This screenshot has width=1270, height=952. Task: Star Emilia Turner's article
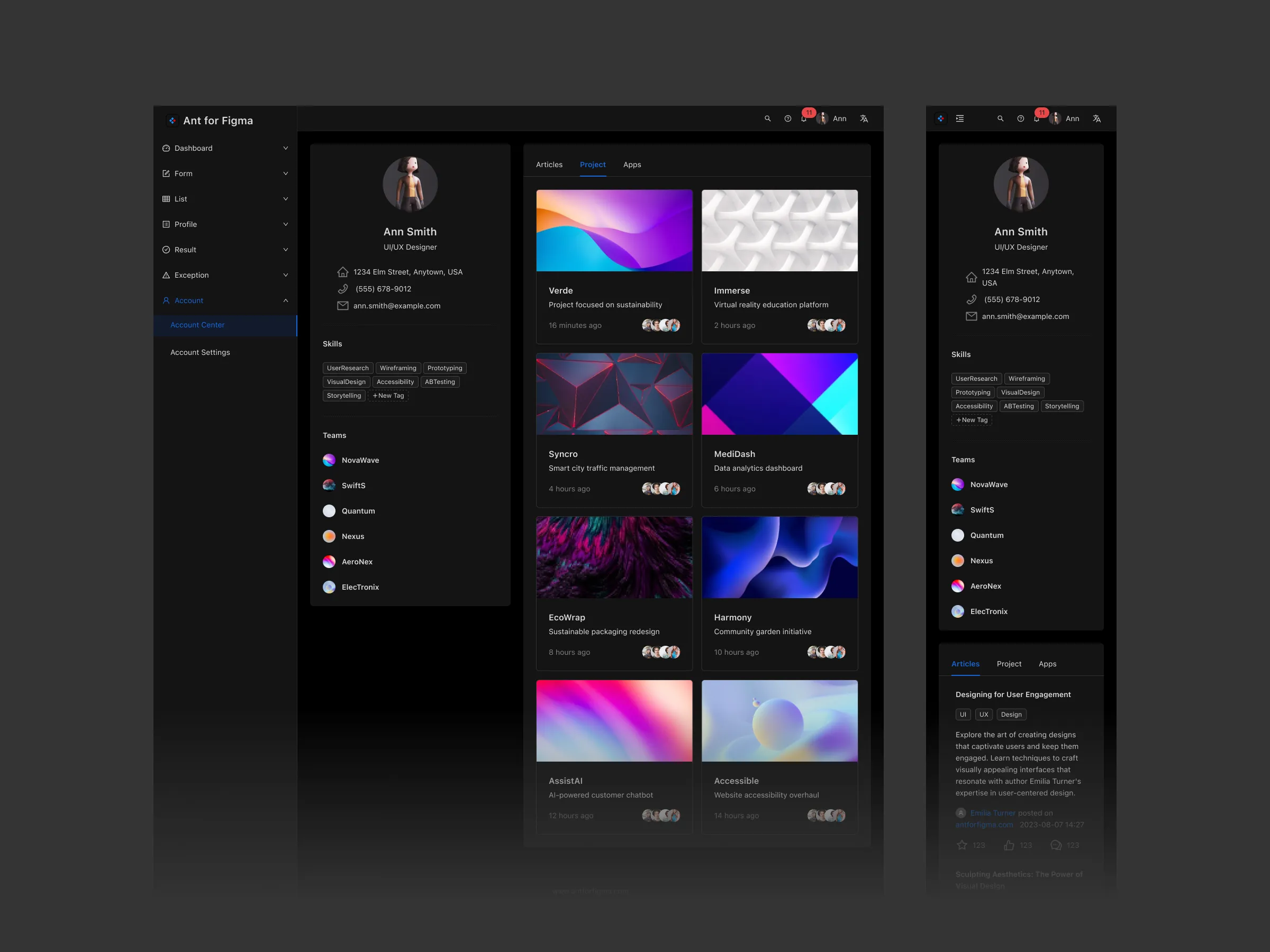pos(962,845)
